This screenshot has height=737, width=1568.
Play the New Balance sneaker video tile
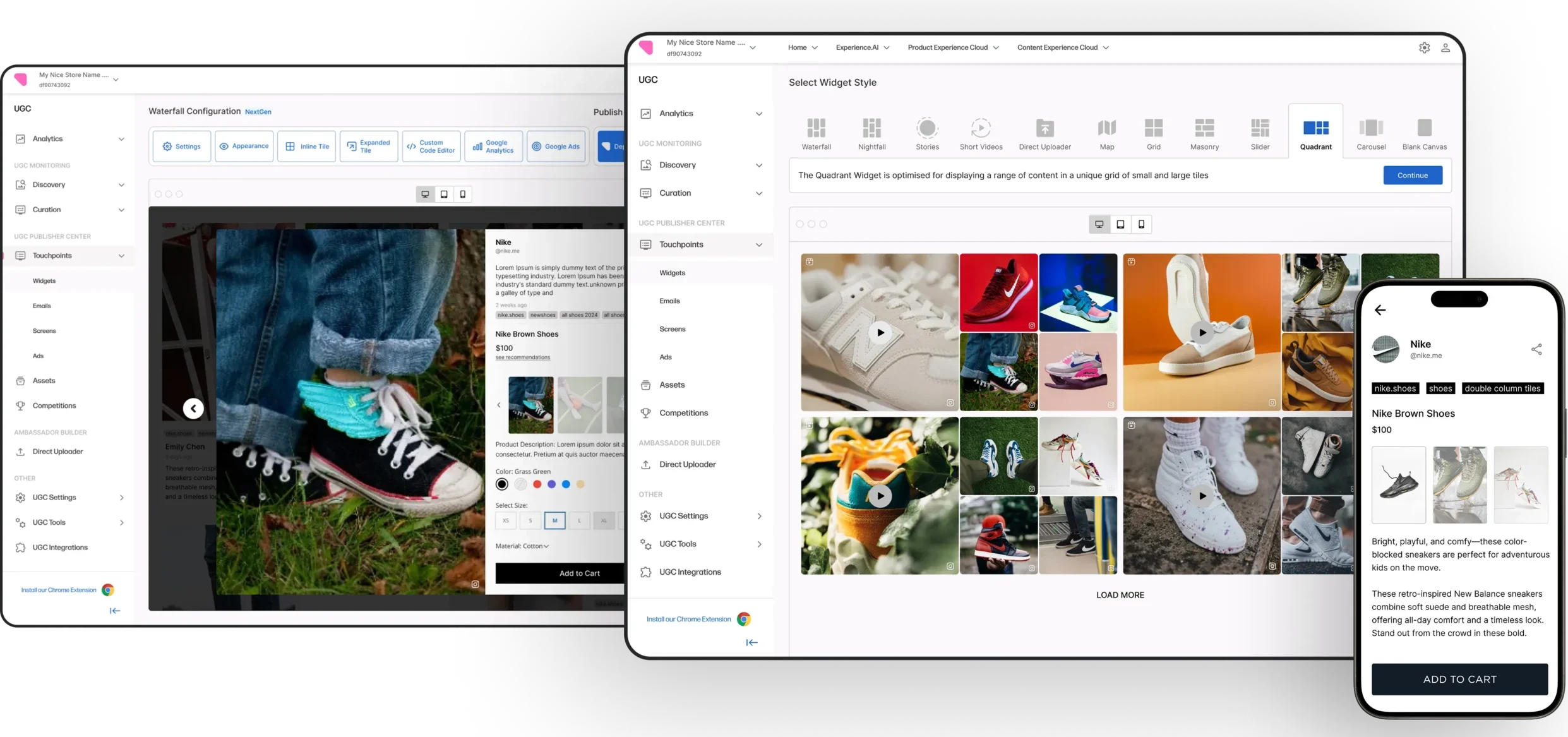880,332
